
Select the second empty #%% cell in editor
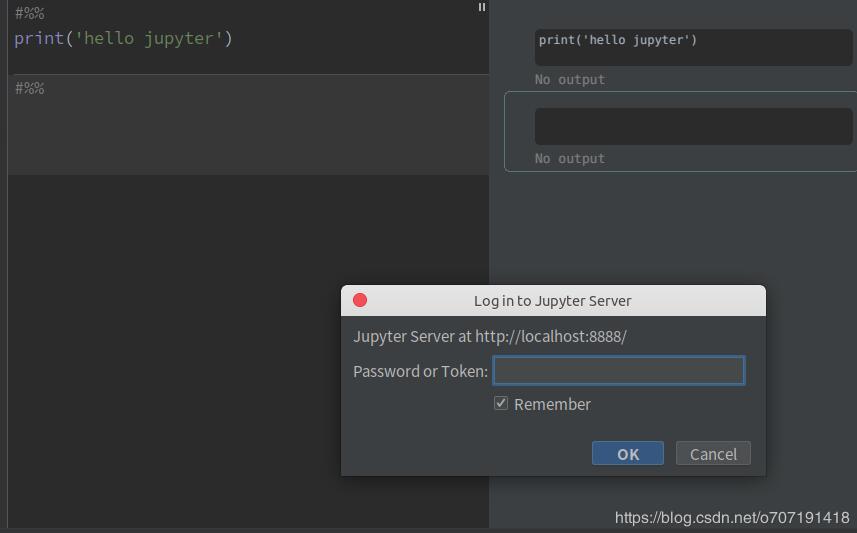tap(248, 125)
